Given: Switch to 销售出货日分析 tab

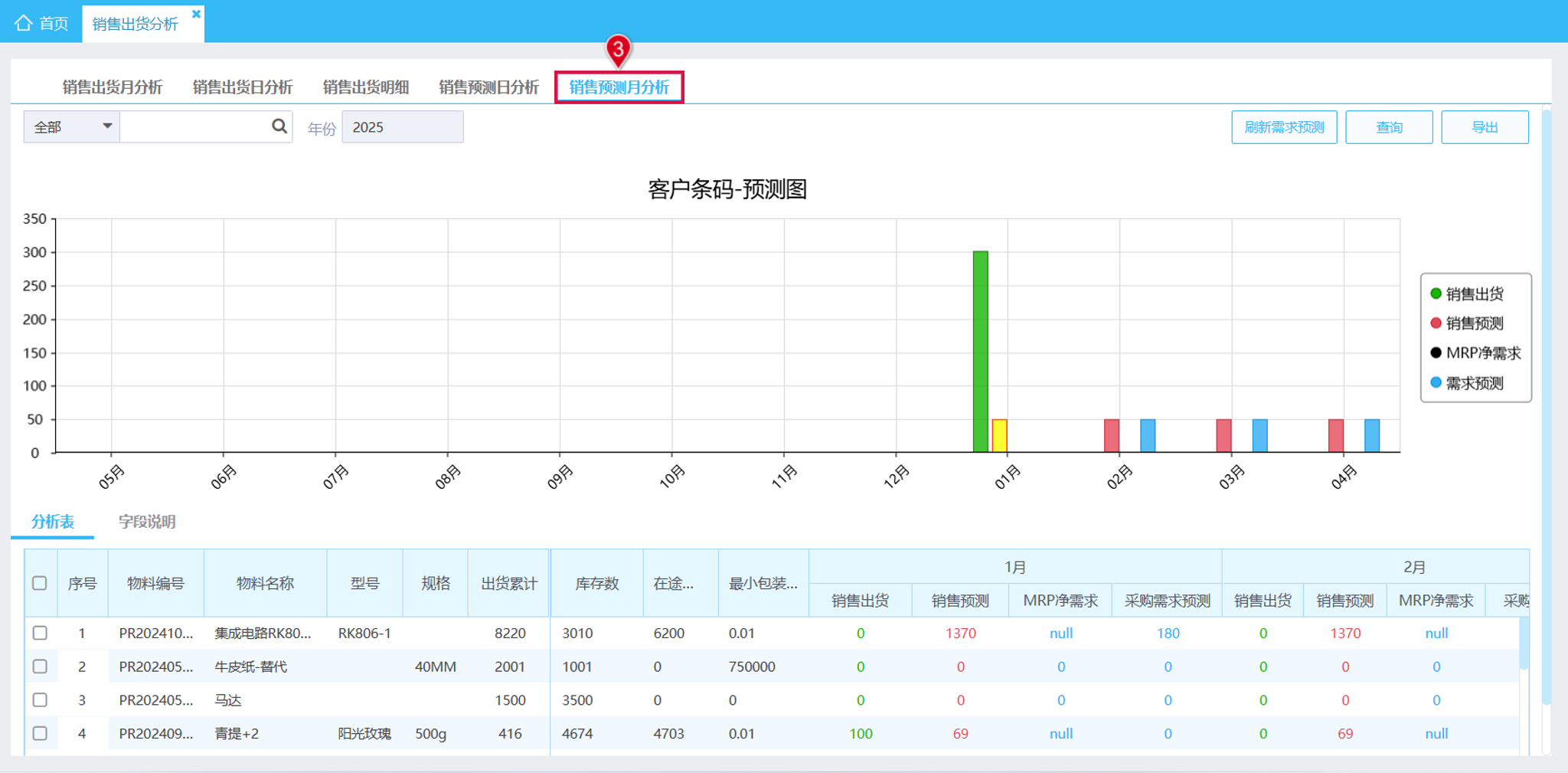Looking at the screenshot, I should [243, 87].
